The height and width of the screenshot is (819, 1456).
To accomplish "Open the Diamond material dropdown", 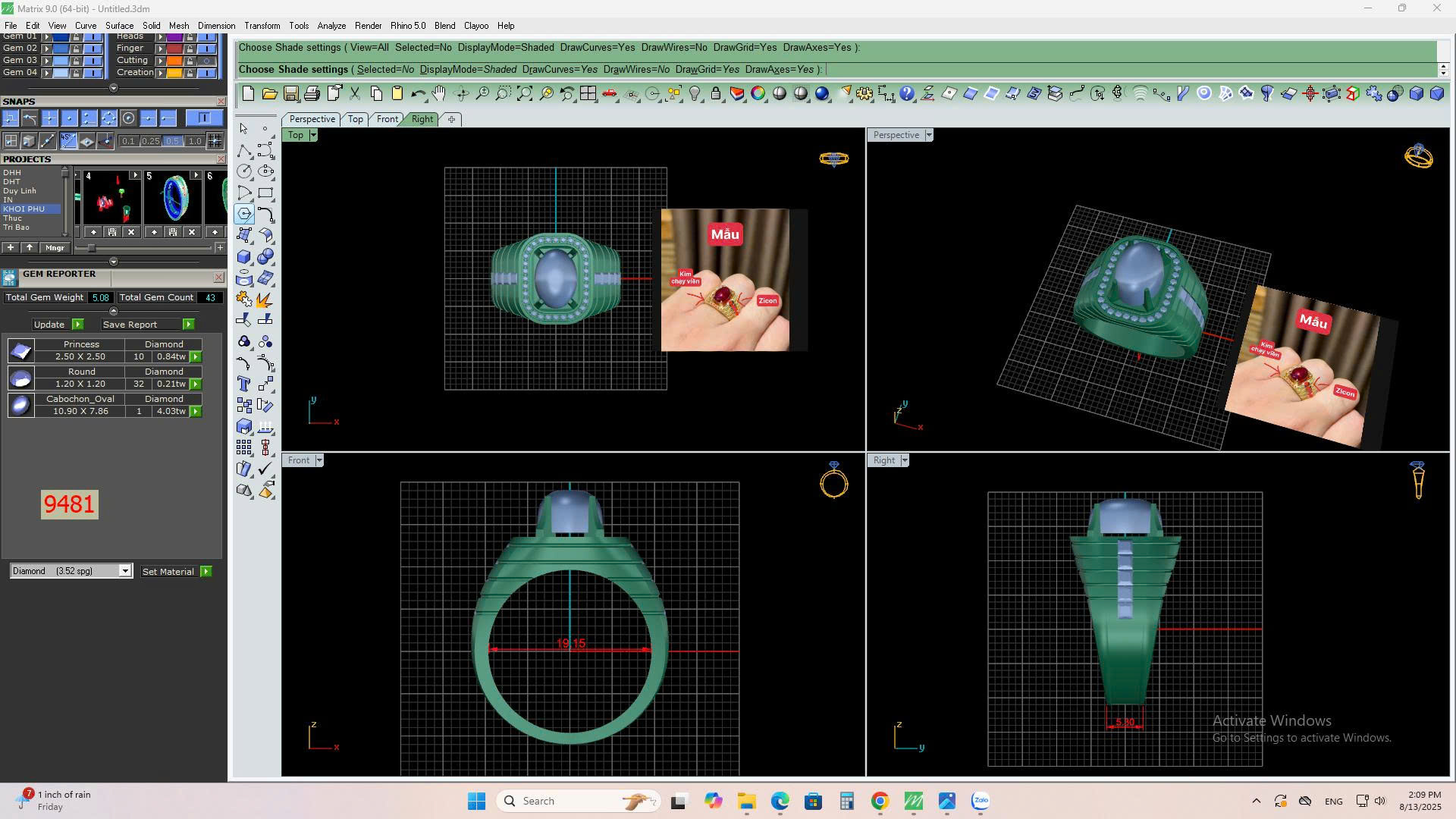I will point(125,571).
